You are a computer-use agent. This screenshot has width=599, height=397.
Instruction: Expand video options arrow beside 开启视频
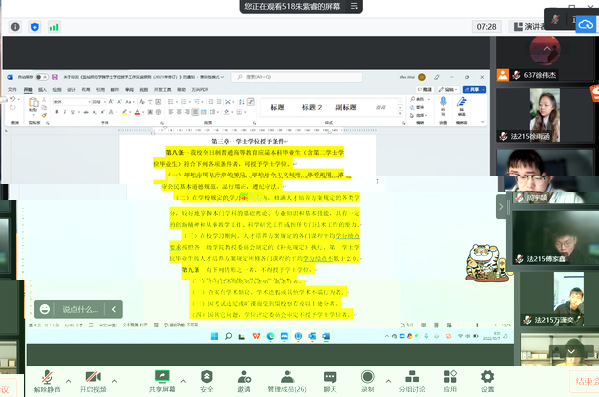[114, 381]
